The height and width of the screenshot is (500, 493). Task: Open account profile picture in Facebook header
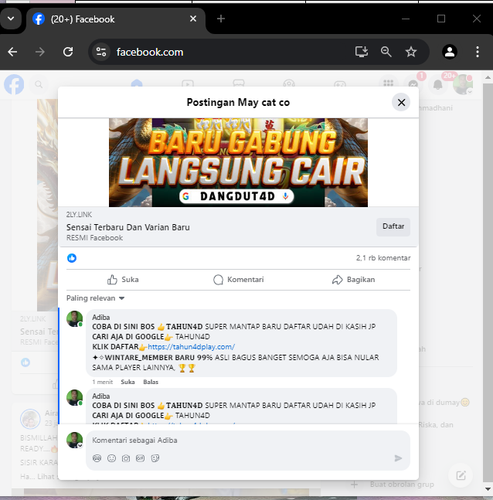[463, 85]
